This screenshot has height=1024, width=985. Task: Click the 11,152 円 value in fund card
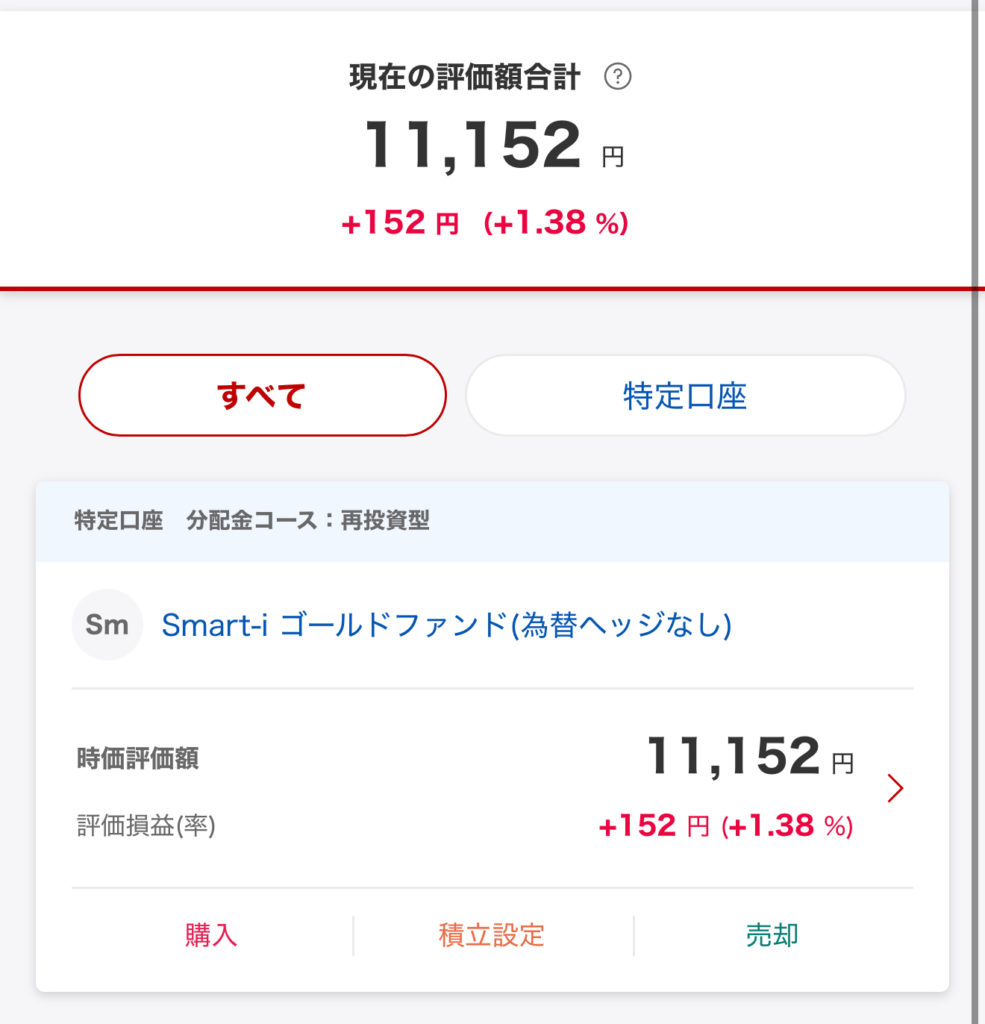coord(749,757)
